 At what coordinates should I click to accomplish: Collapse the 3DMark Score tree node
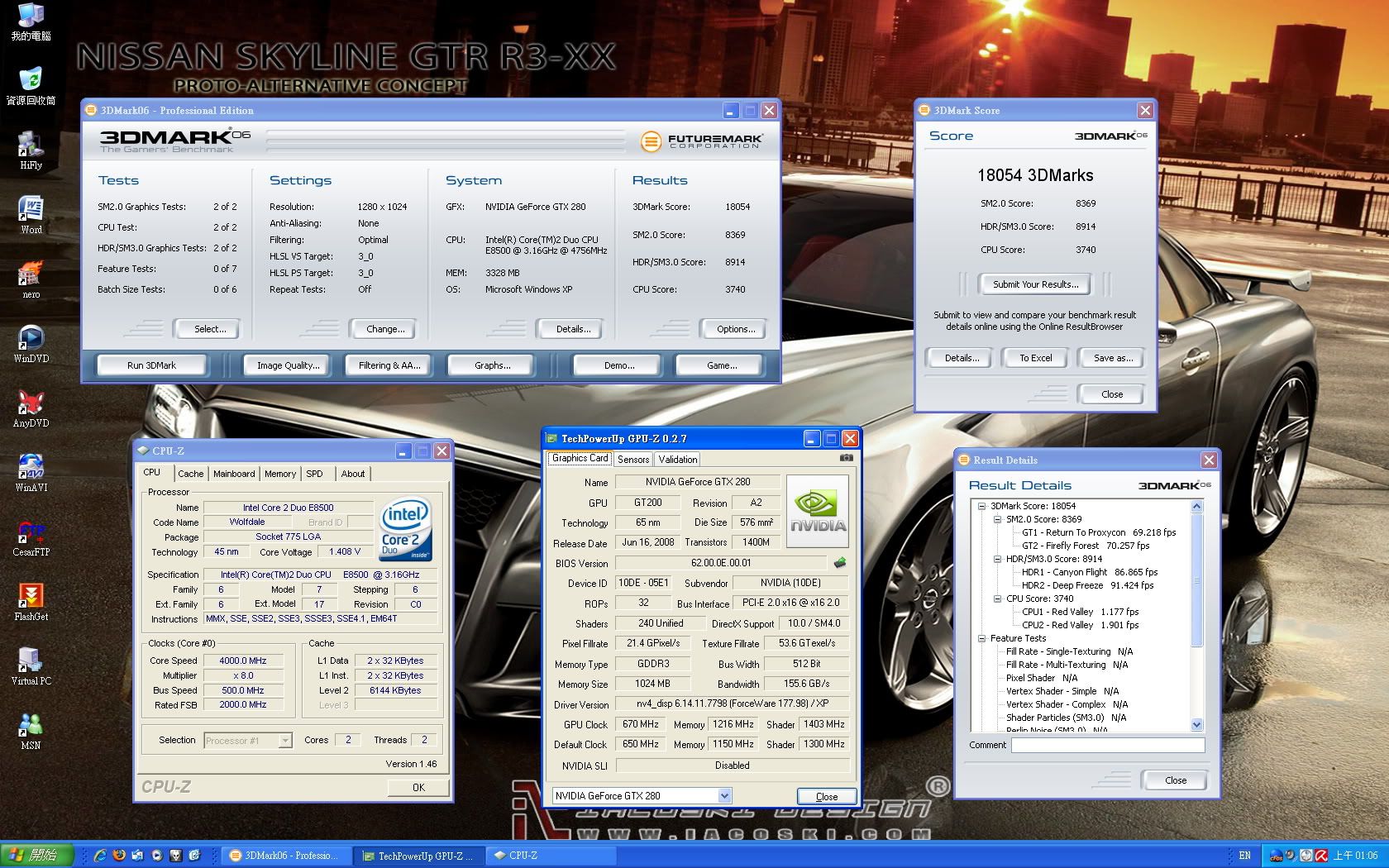(981, 506)
